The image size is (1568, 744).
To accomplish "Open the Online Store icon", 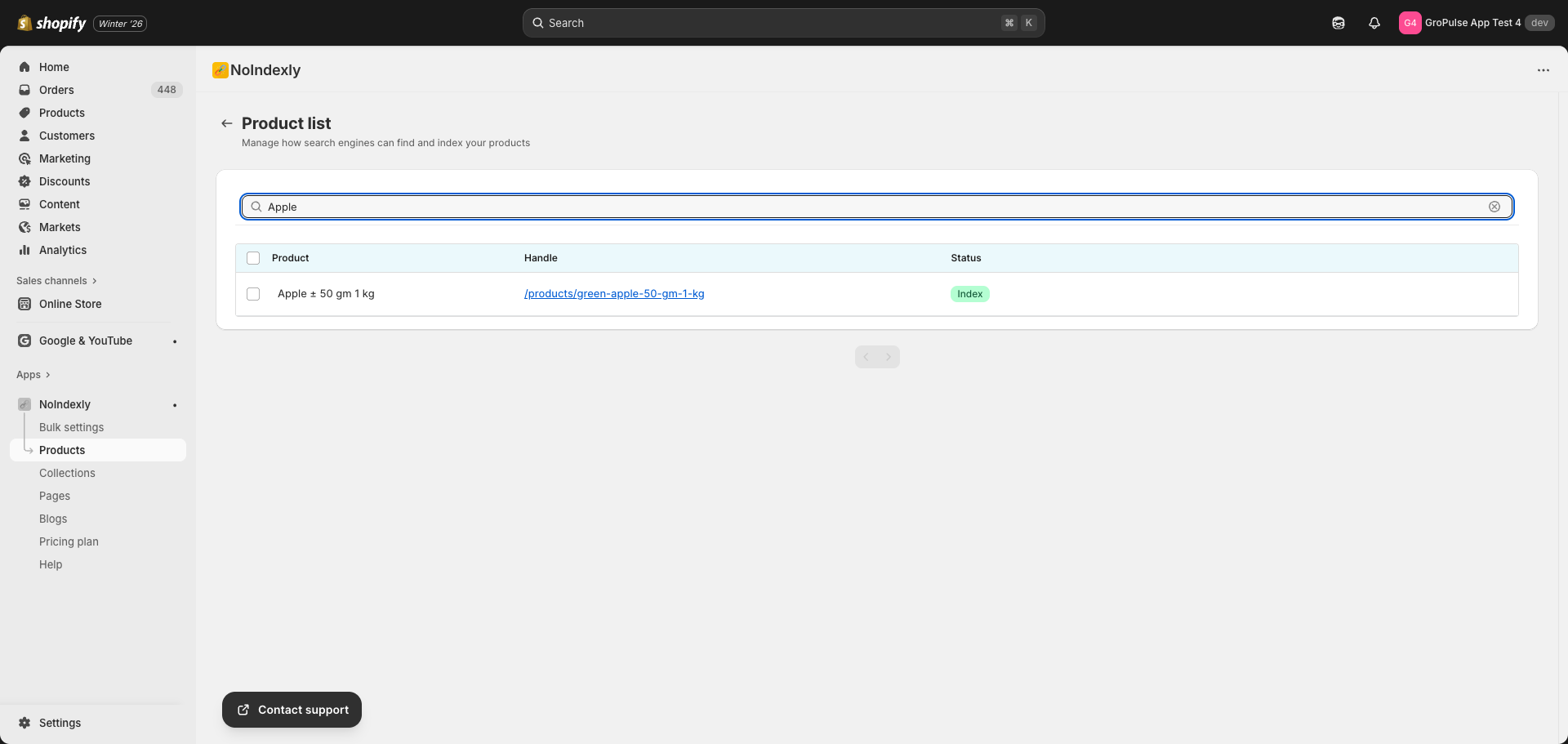I will tap(25, 304).
